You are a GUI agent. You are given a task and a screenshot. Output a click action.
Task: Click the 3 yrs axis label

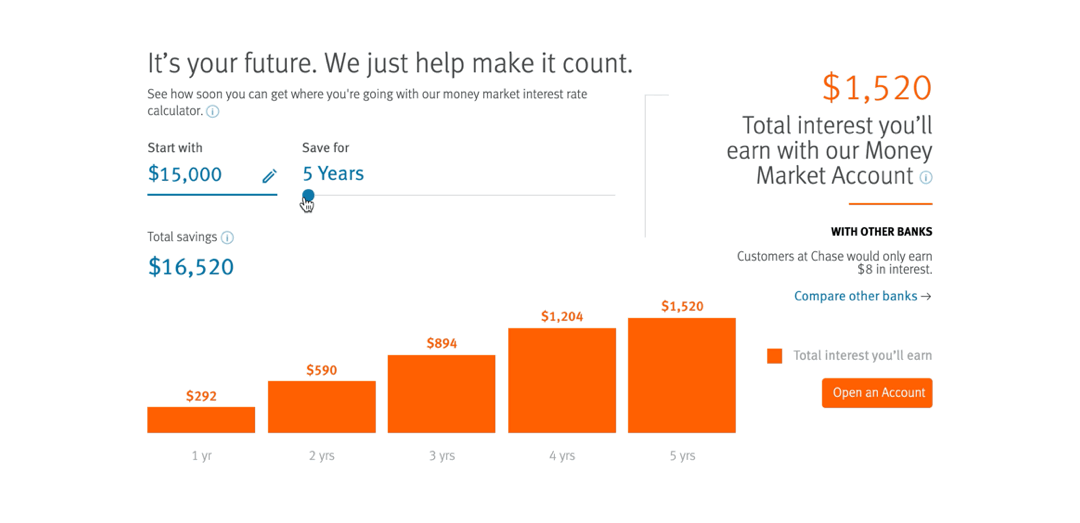pyautogui.click(x=441, y=456)
